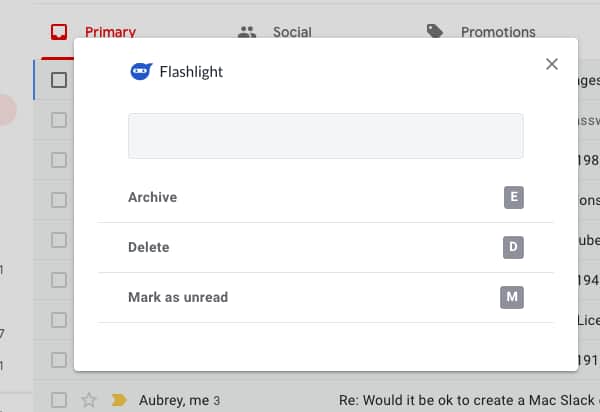Select the Mark as unread command
Image resolution: width=600 pixels, height=412 pixels.
325,297
